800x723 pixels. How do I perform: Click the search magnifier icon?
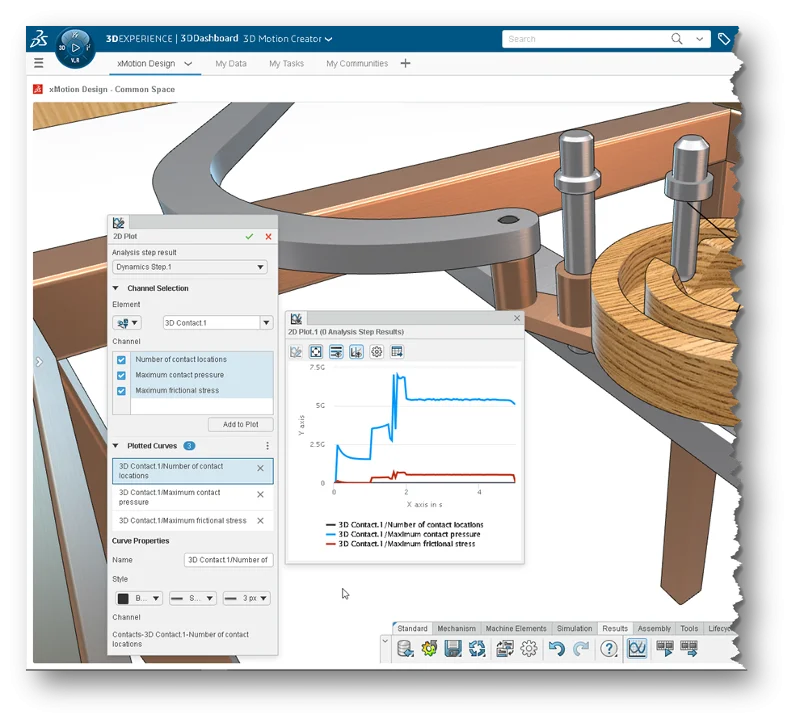(x=677, y=39)
